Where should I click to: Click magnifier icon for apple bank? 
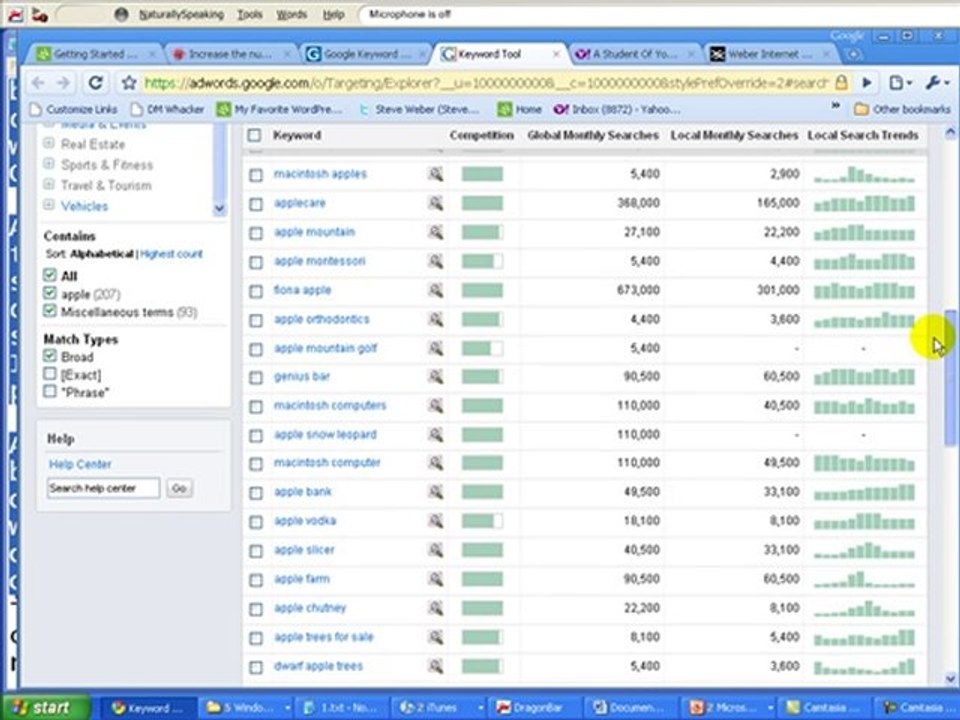pos(435,492)
